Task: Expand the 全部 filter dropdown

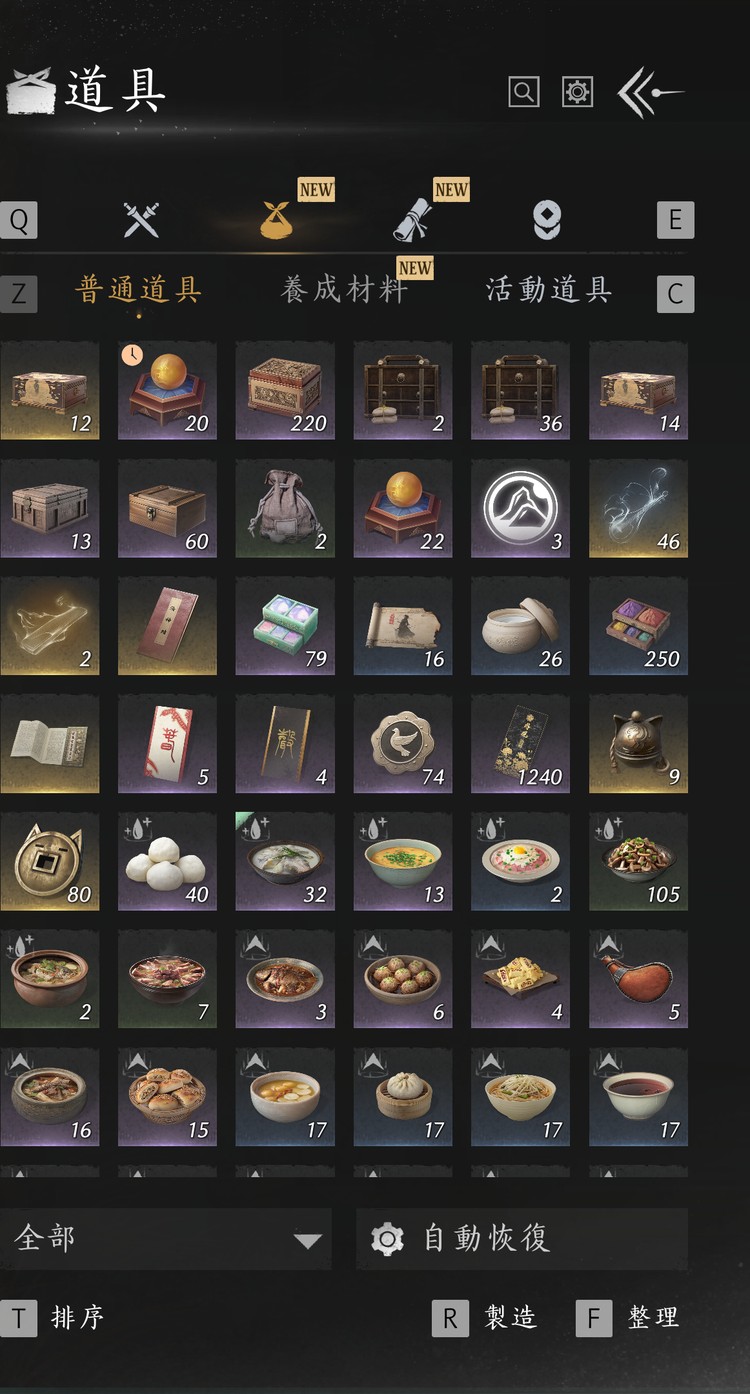Action: coord(166,1239)
